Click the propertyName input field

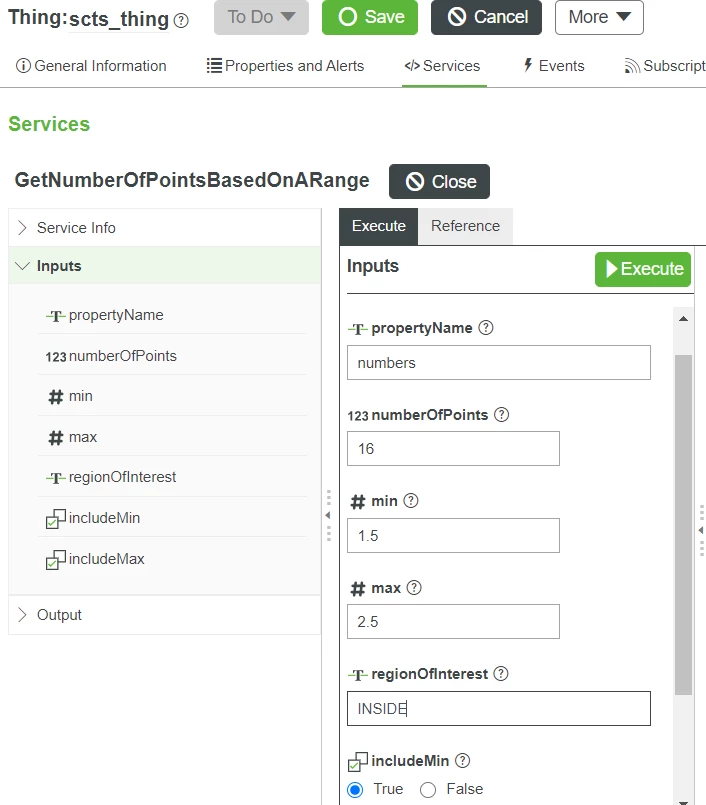[499, 362]
